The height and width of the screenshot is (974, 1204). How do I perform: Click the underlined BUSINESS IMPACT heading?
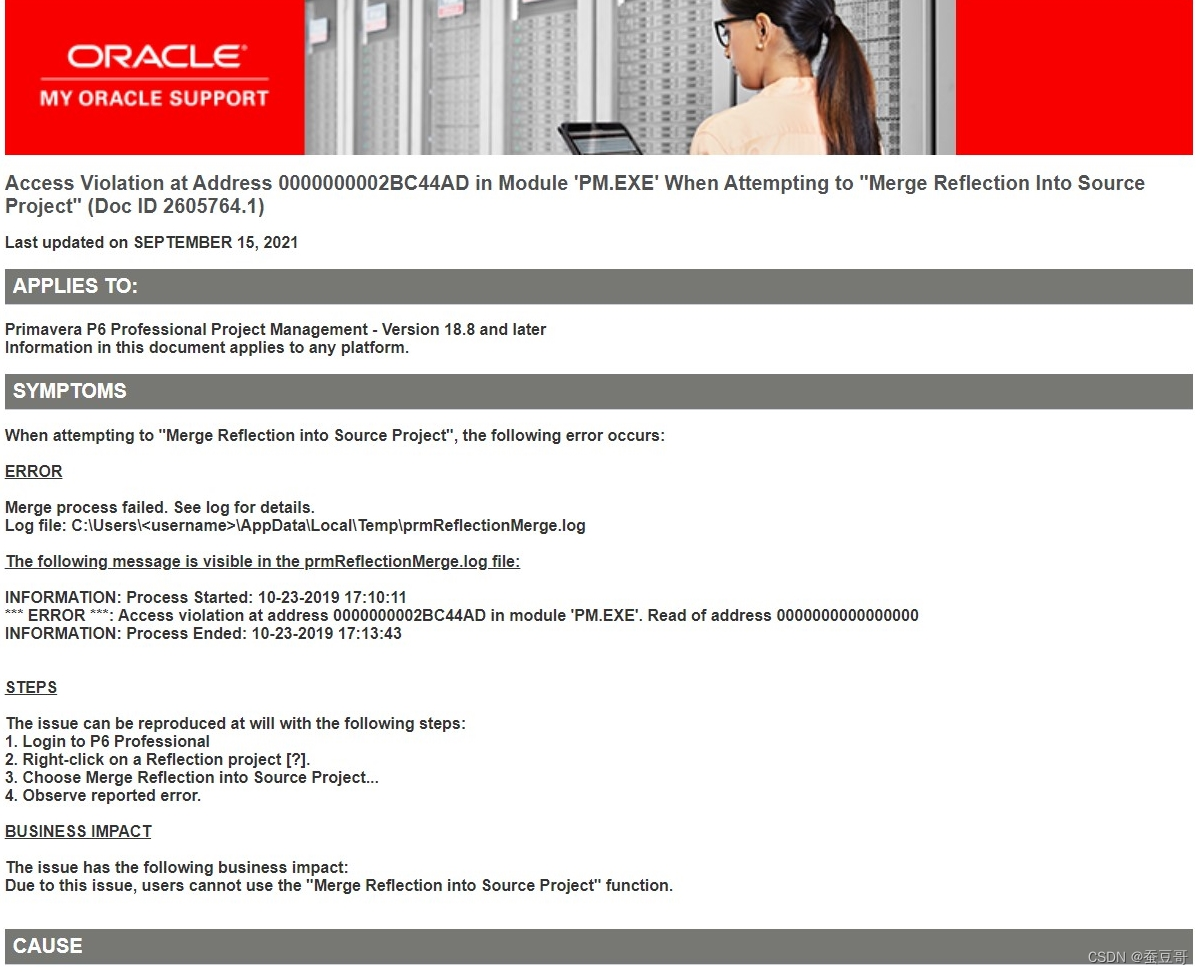tap(79, 832)
